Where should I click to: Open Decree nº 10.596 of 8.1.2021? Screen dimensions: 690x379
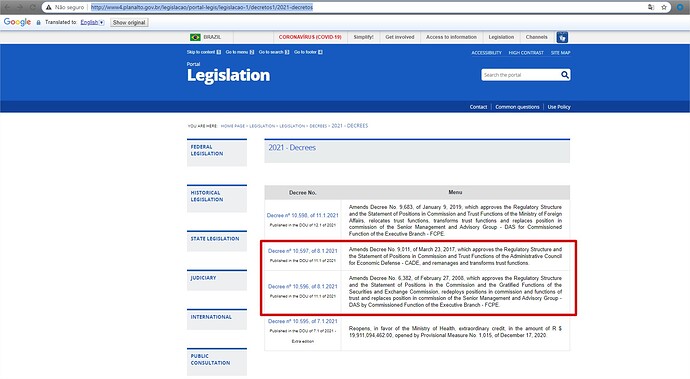click(303, 287)
